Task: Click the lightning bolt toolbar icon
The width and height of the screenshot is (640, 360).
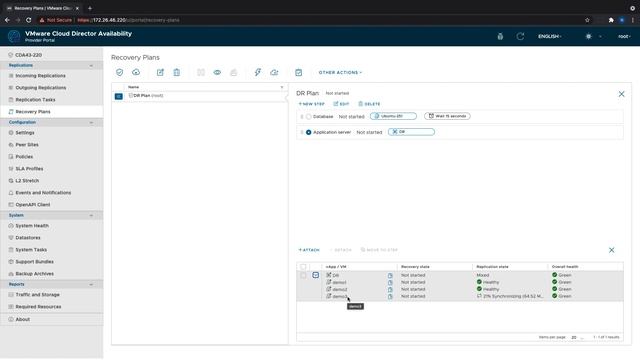Action: click(x=258, y=72)
